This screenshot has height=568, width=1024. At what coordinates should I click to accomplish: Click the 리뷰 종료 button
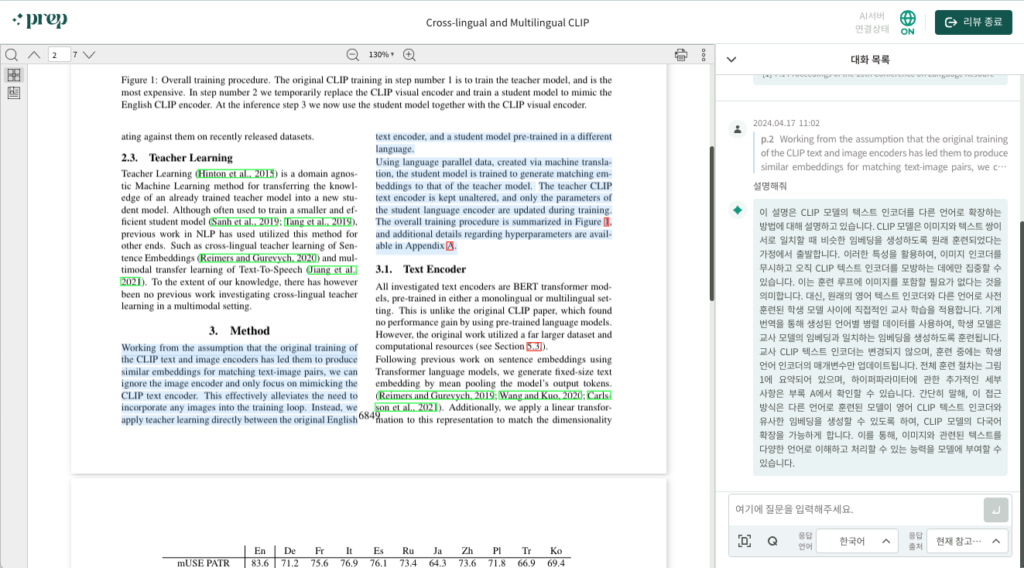(x=973, y=22)
